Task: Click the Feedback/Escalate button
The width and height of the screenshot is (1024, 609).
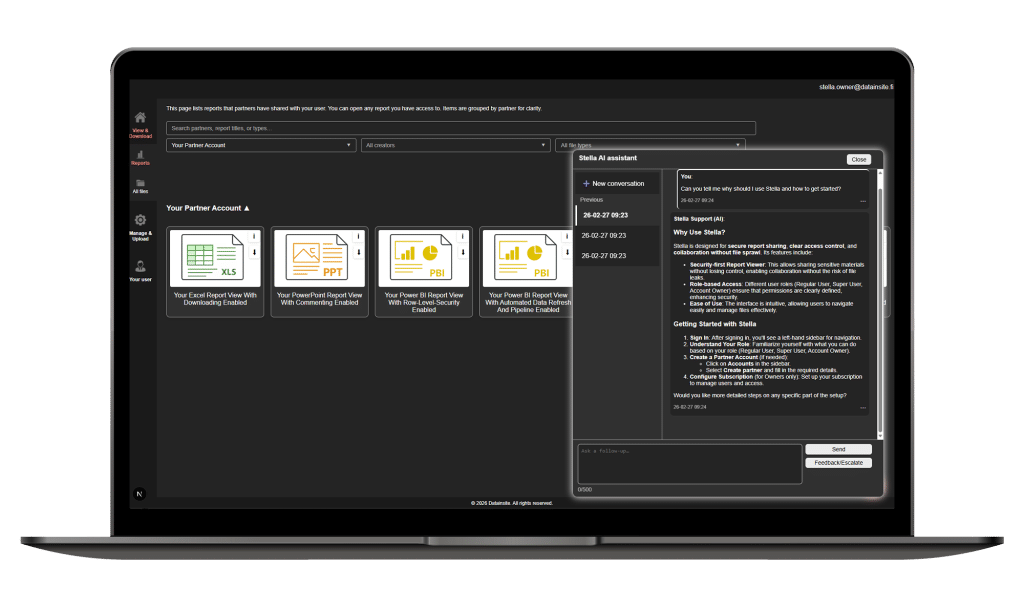Action: [x=838, y=463]
